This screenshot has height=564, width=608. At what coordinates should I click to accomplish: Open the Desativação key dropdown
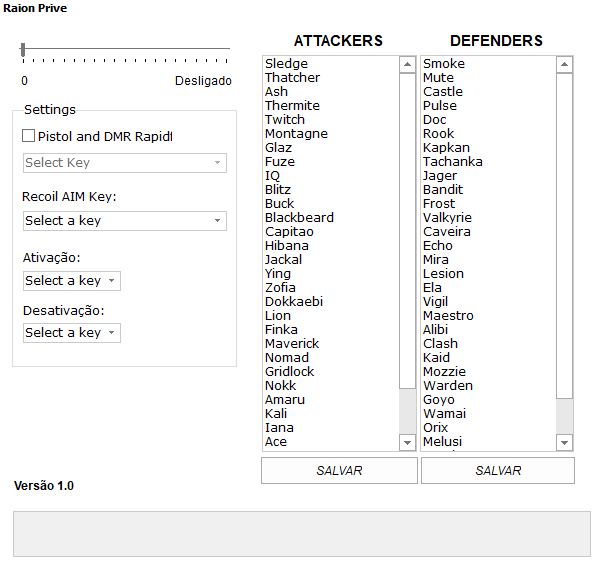click(72, 333)
